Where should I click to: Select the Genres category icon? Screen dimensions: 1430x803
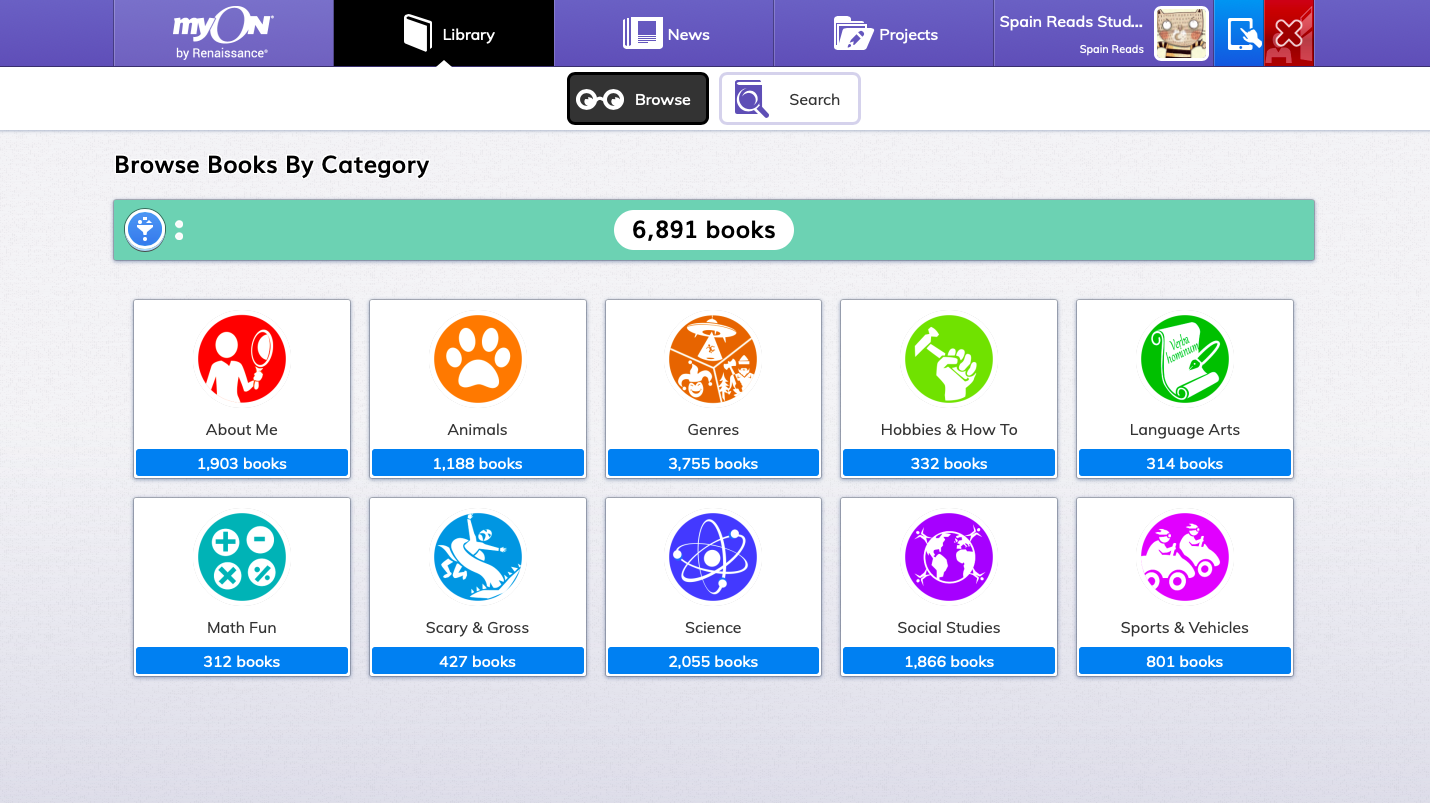tap(713, 359)
